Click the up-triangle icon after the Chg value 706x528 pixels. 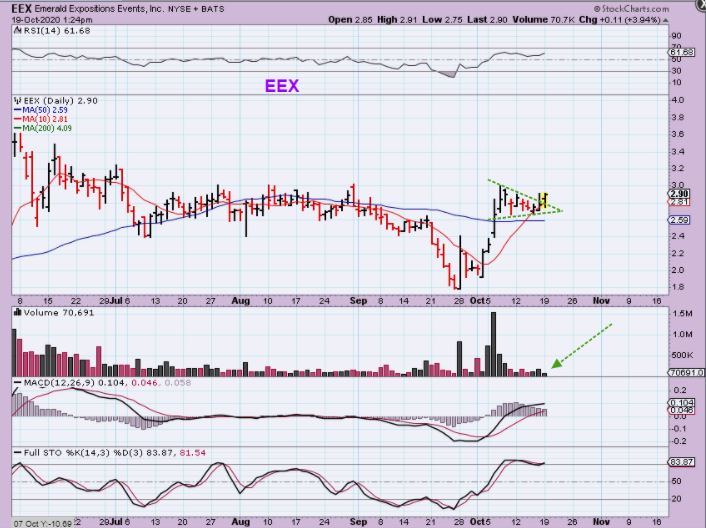[665, 20]
